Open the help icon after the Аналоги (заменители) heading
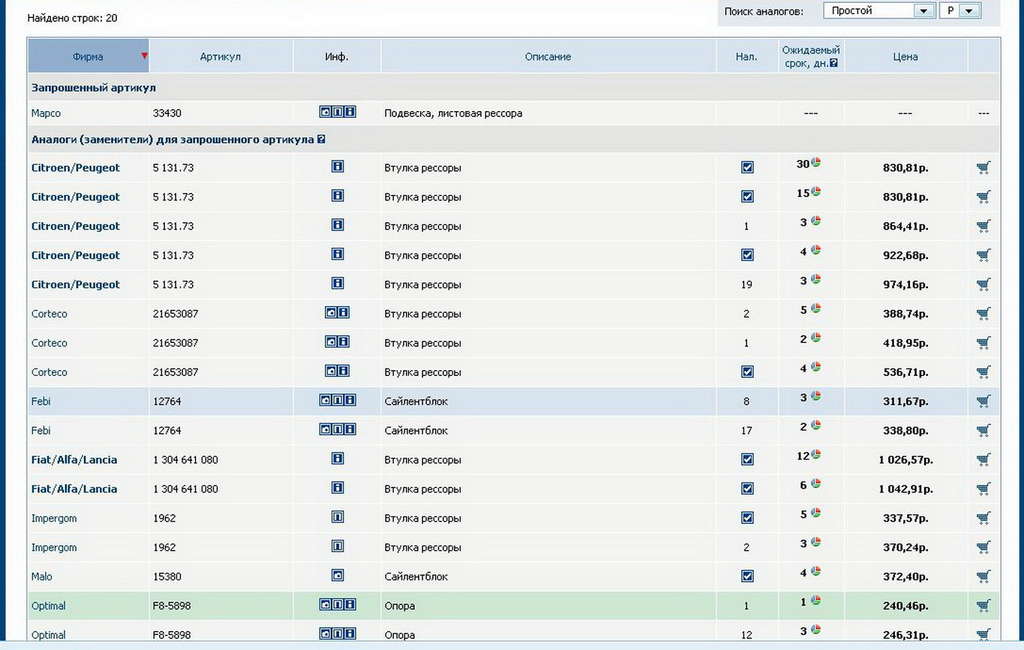 pos(321,139)
